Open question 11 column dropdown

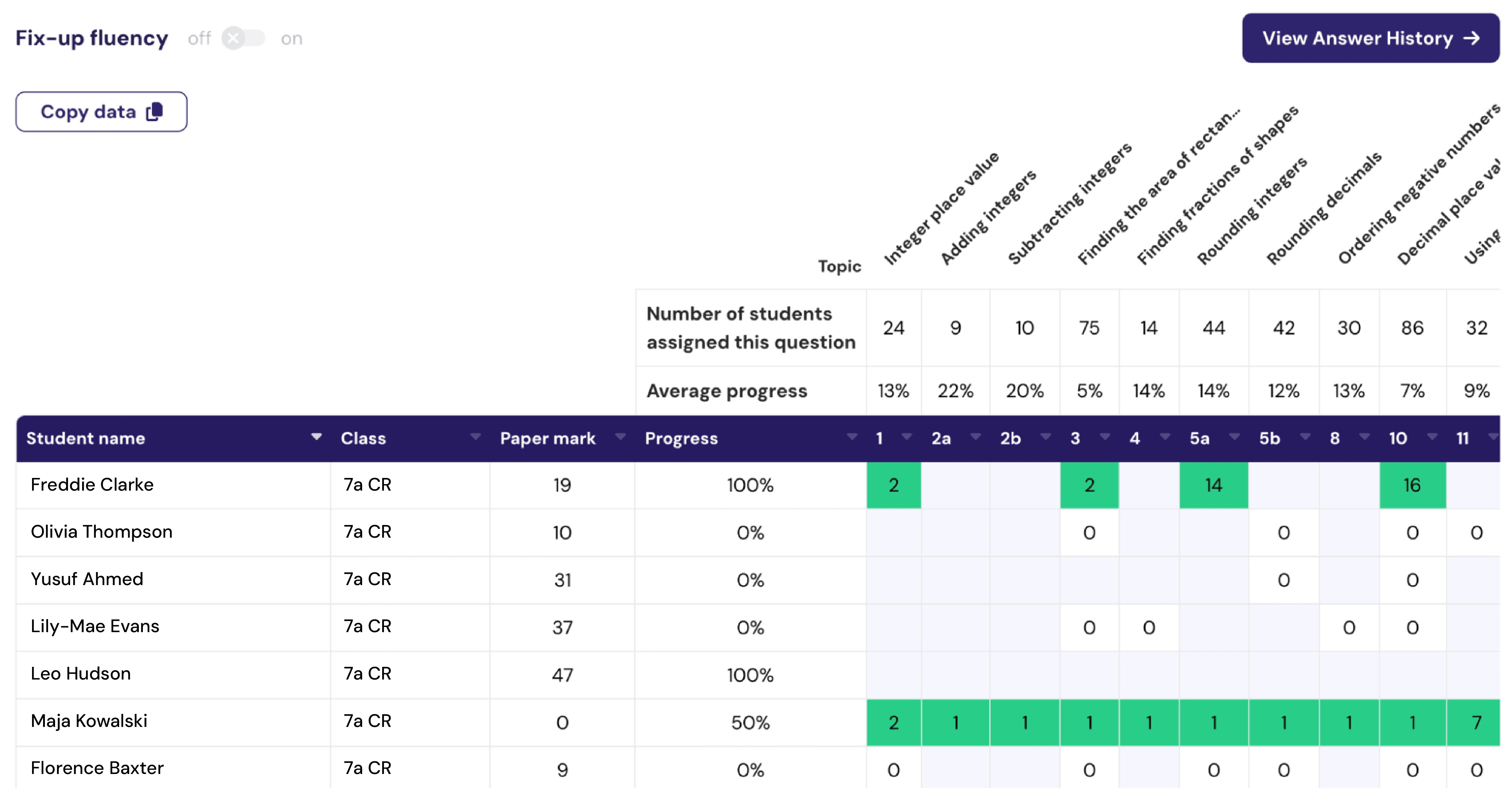[x=1496, y=438]
